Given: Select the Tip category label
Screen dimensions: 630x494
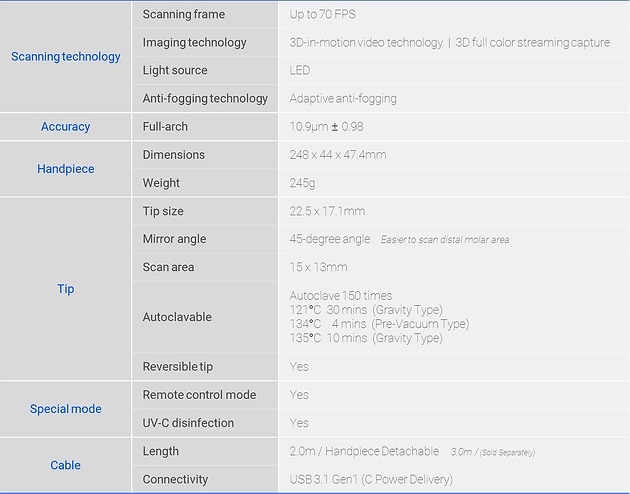Looking at the screenshot, I should point(65,289).
